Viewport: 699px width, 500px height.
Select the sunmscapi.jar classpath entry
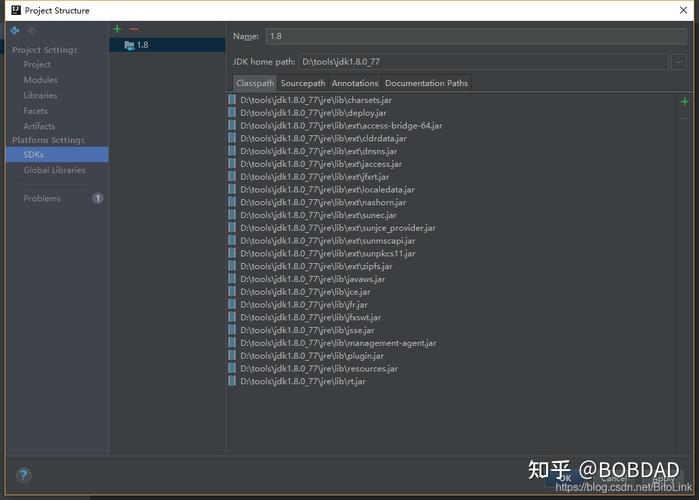coord(328,241)
